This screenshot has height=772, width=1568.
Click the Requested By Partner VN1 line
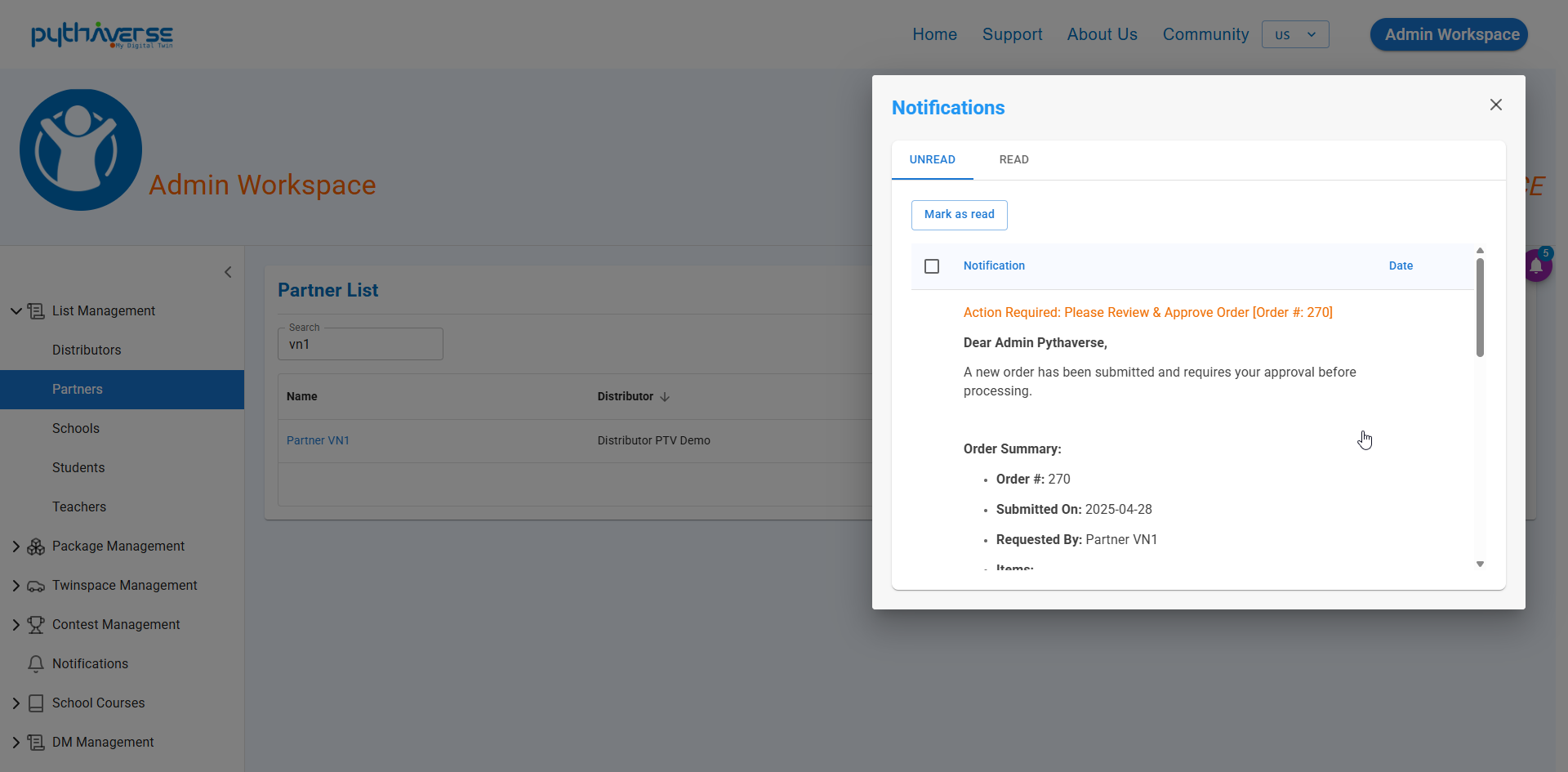pyautogui.click(x=1076, y=540)
